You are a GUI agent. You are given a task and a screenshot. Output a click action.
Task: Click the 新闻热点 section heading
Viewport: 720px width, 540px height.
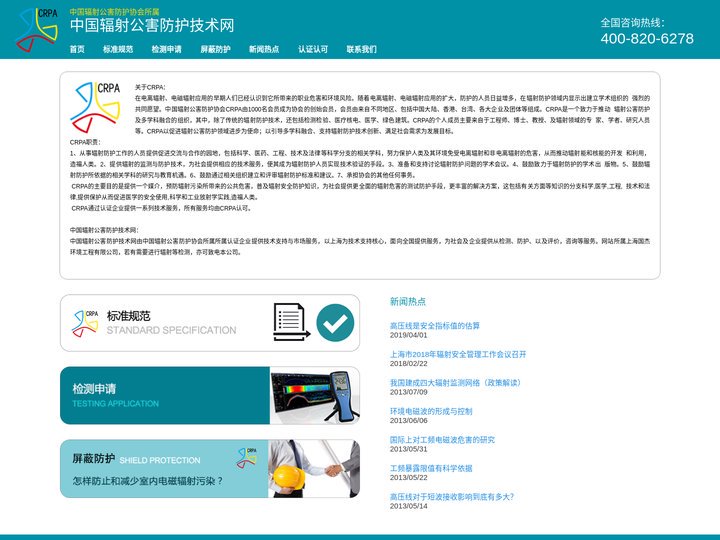point(408,301)
